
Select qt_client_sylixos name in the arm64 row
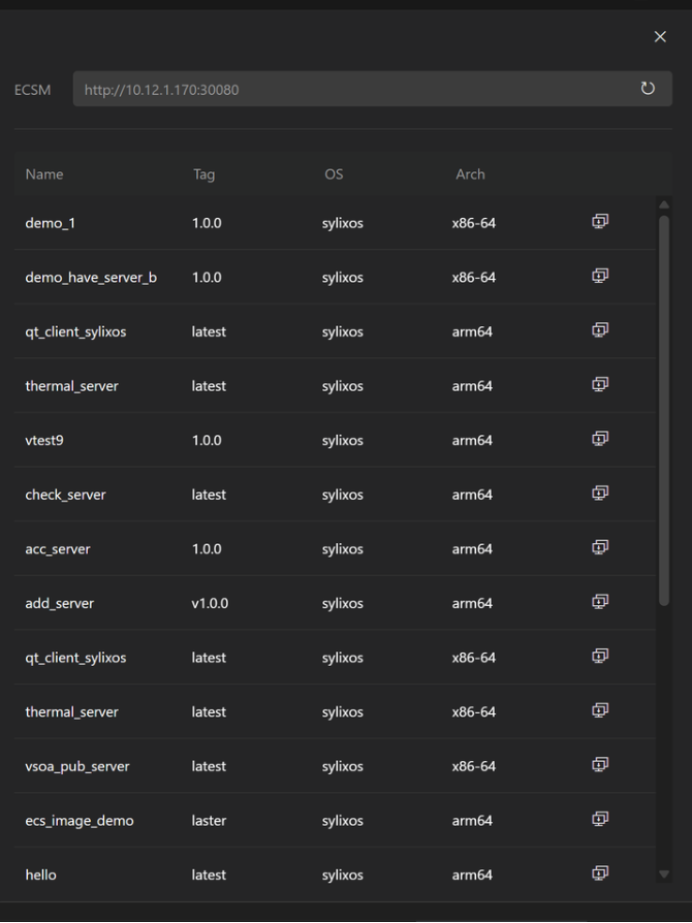click(x=75, y=331)
